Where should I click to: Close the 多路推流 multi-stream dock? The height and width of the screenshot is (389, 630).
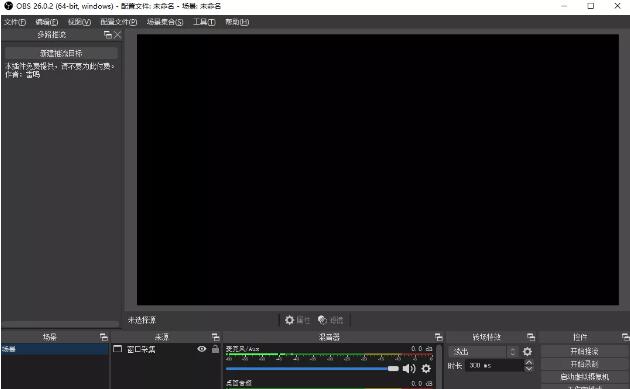pos(117,35)
